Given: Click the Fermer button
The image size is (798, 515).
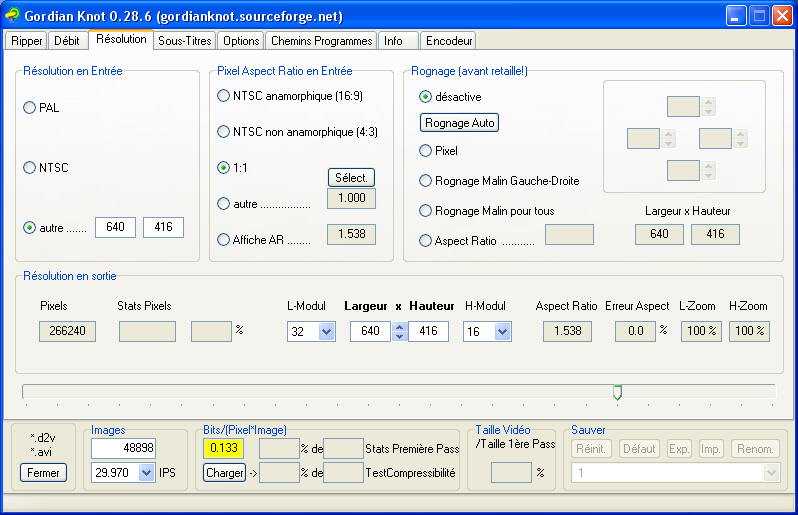Looking at the screenshot, I should coord(43,473).
